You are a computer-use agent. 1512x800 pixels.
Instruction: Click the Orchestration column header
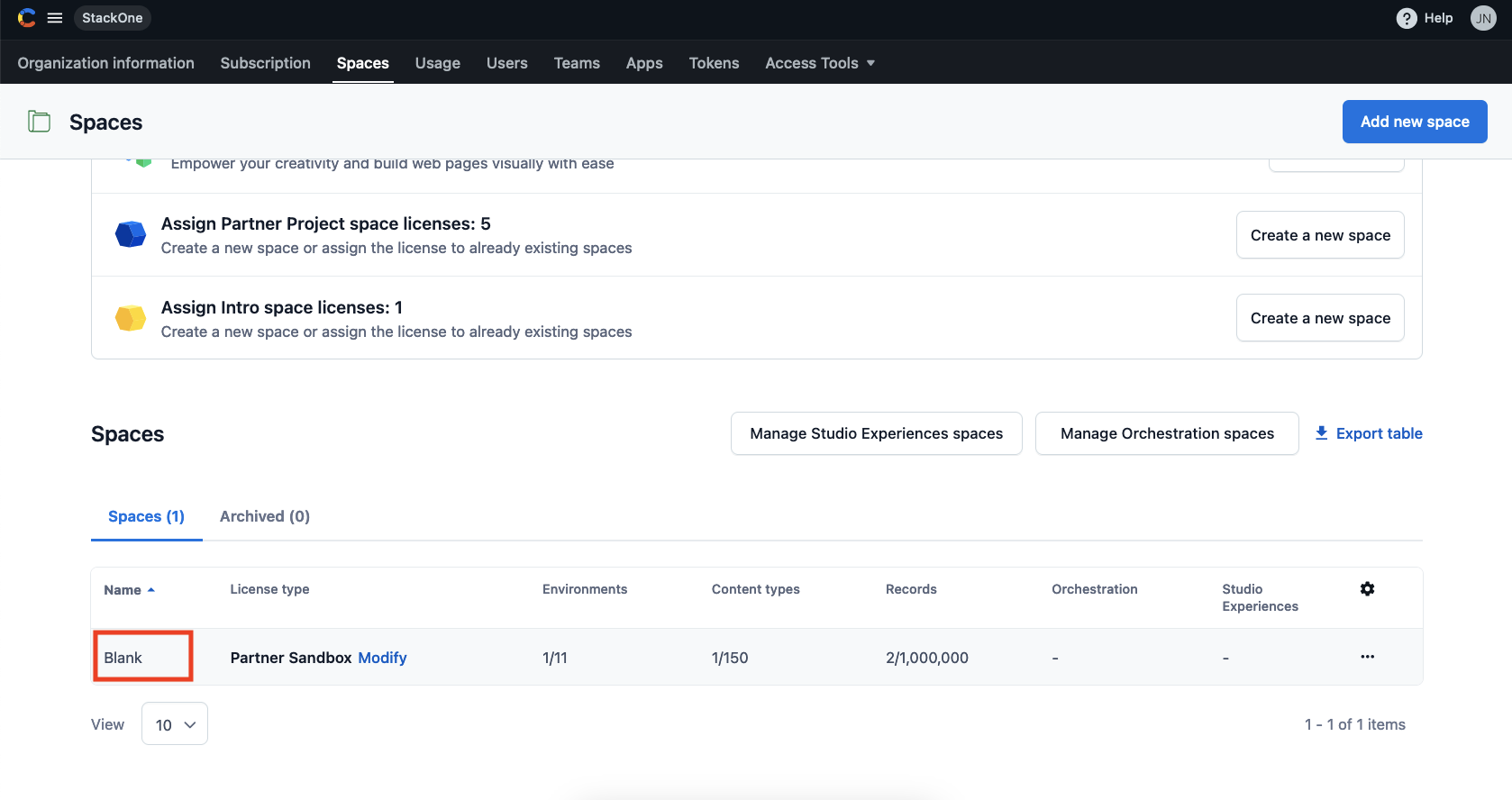[x=1095, y=589]
